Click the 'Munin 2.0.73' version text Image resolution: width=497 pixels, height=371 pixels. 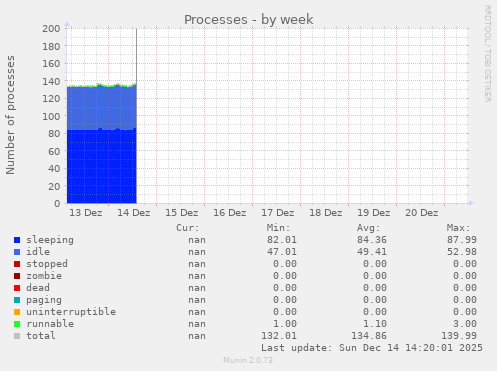click(x=248, y=360)
